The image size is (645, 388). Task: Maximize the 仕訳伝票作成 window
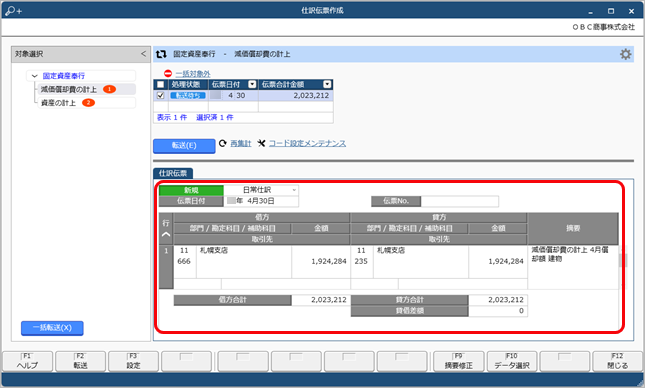pos(611,11)
